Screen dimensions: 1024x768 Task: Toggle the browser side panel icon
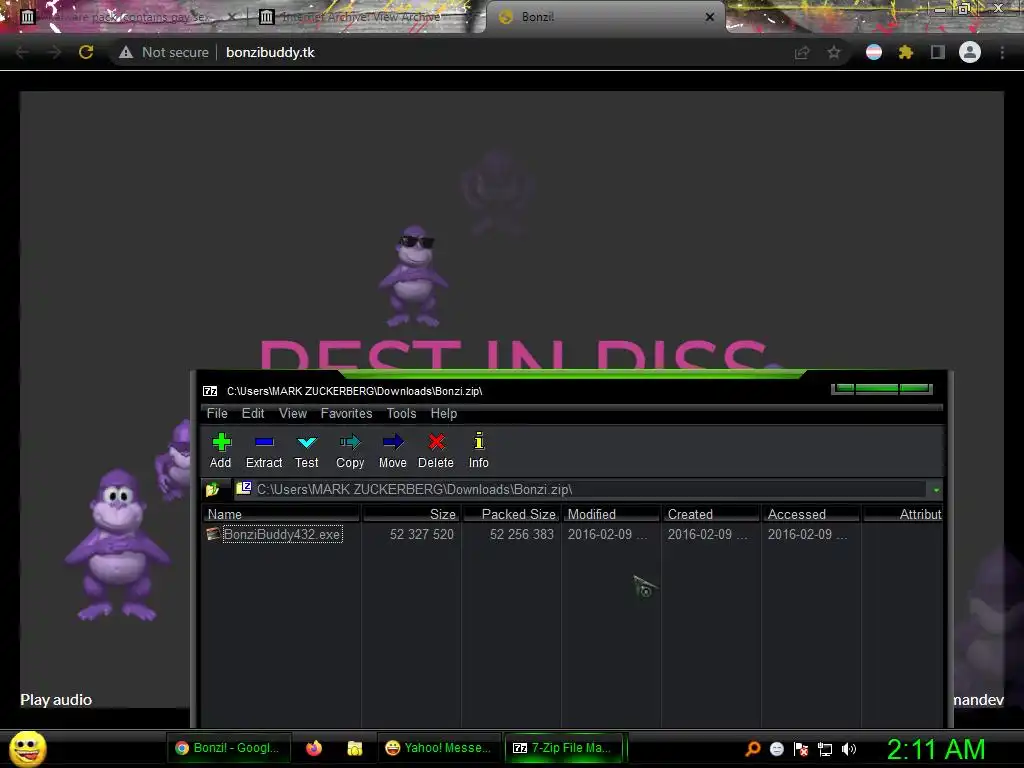pos(938,52)
